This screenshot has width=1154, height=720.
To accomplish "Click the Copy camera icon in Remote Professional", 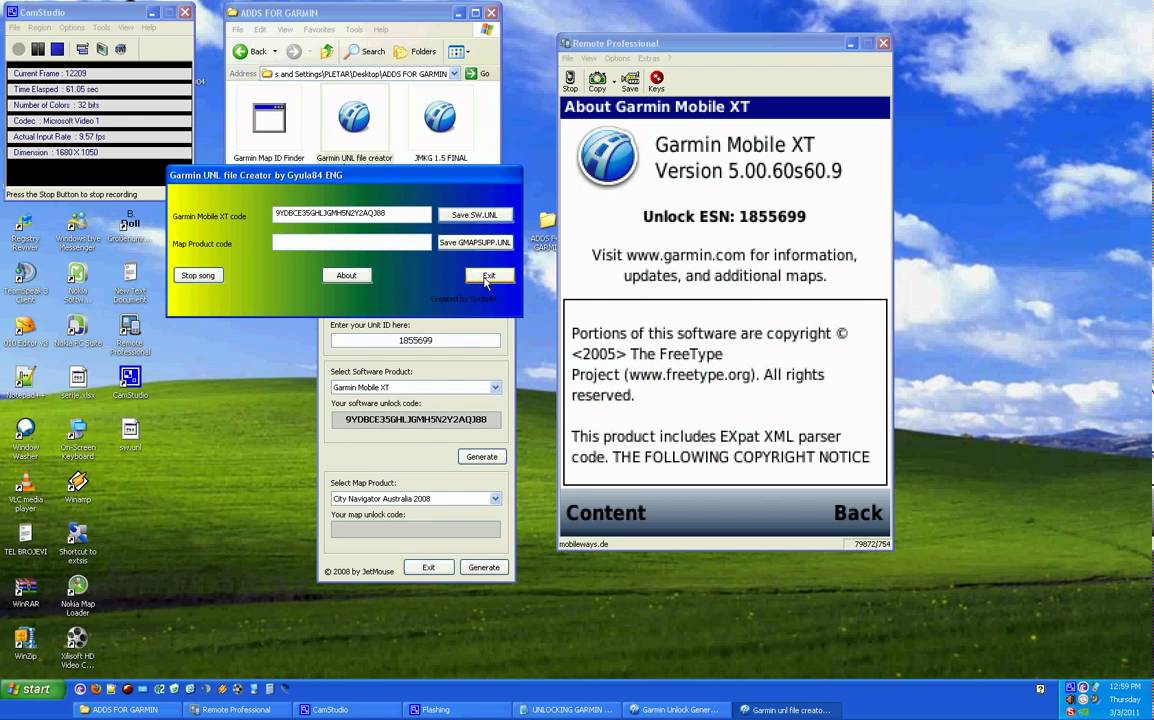I will click(x=597, y=82).
